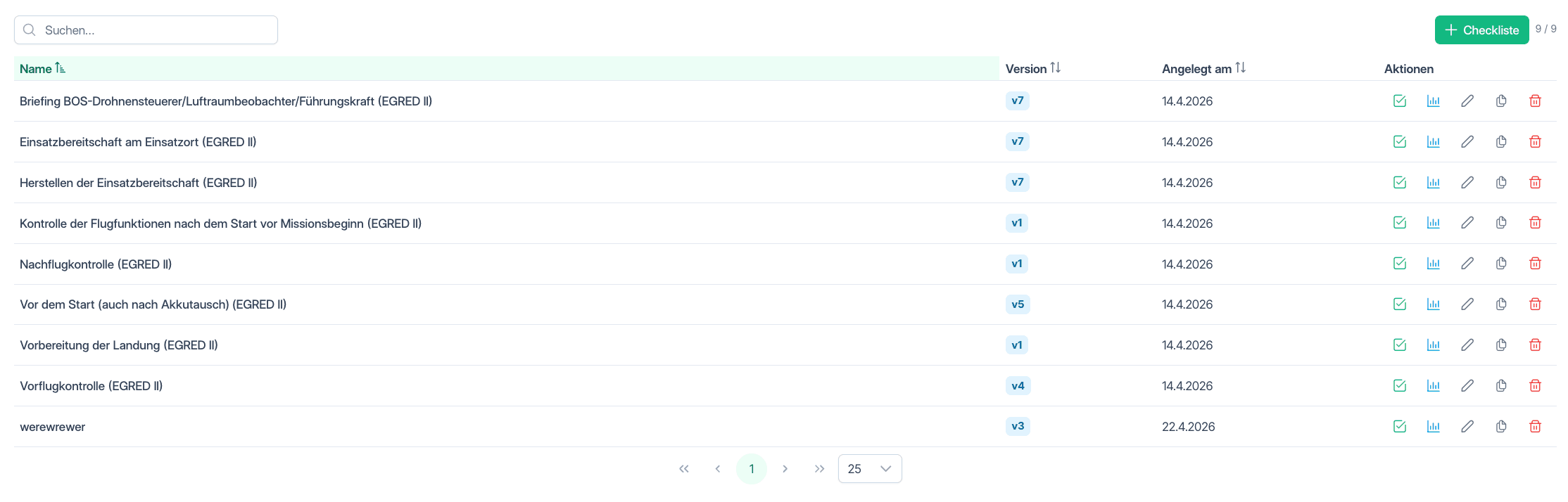This screenshot has height=502, width=1568.
Task: Edit the Nachflugkontrolle checklist
Action: click(x=1467, y=263)
